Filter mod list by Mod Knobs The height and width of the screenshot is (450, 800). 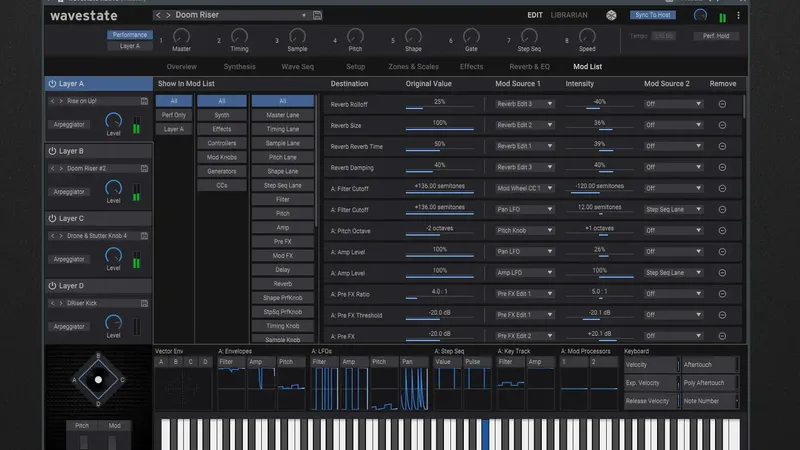click(222, 157)
